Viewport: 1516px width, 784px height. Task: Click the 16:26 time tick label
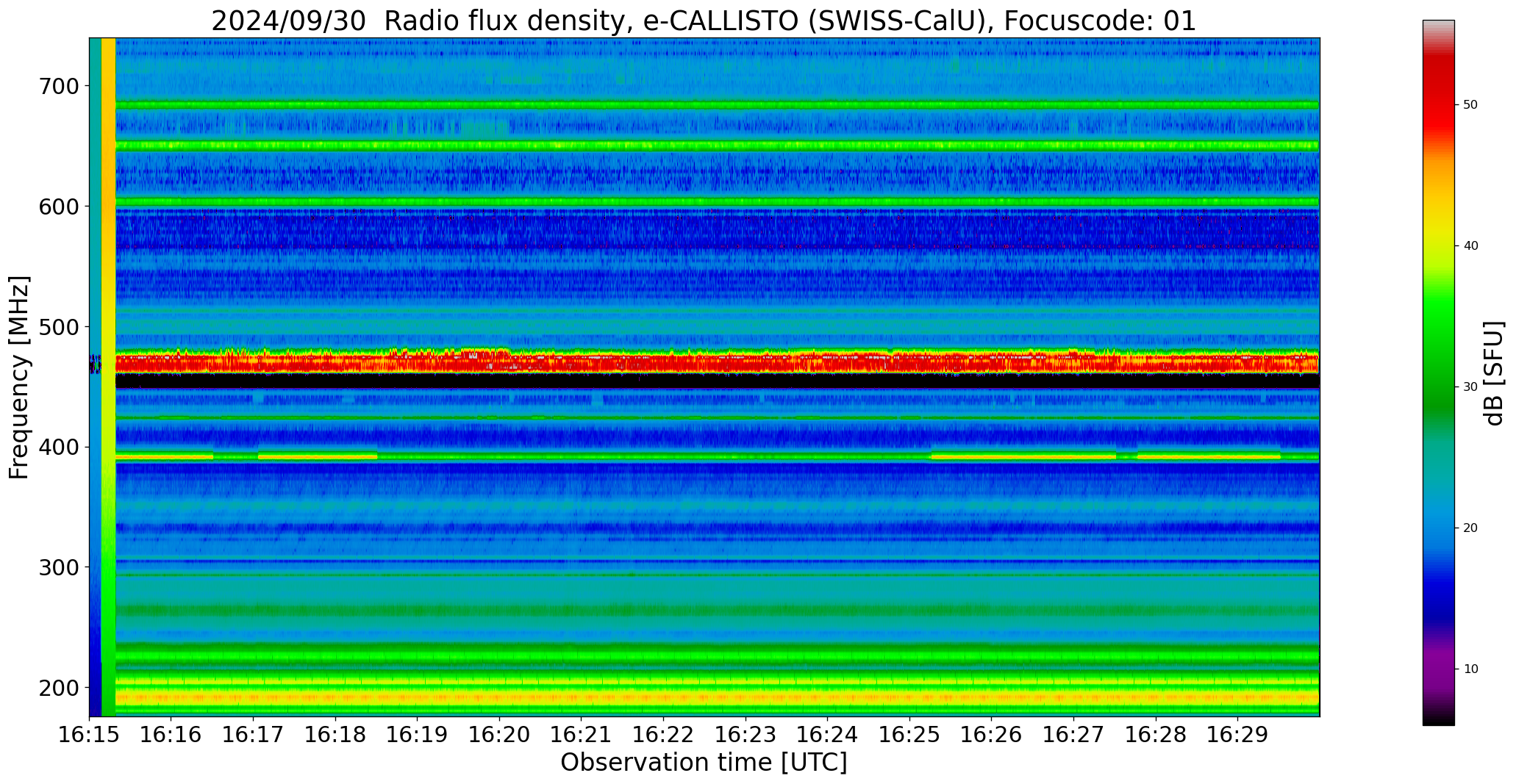992,734
